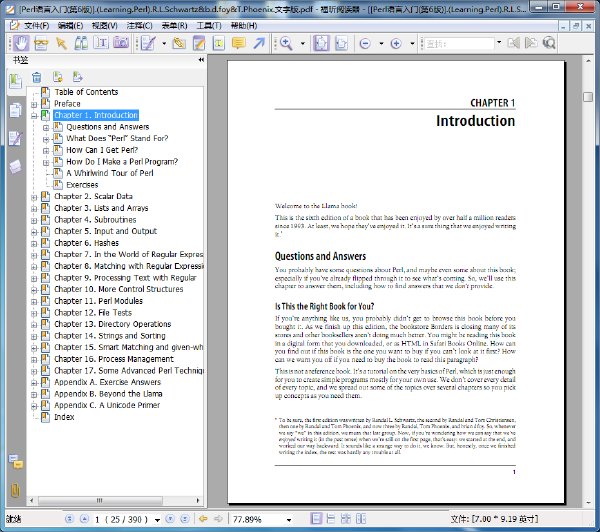The image size is (600, 532).
Task: Click the bookmarks horizontal scrollbar thumb
Action: pos(100,500)
